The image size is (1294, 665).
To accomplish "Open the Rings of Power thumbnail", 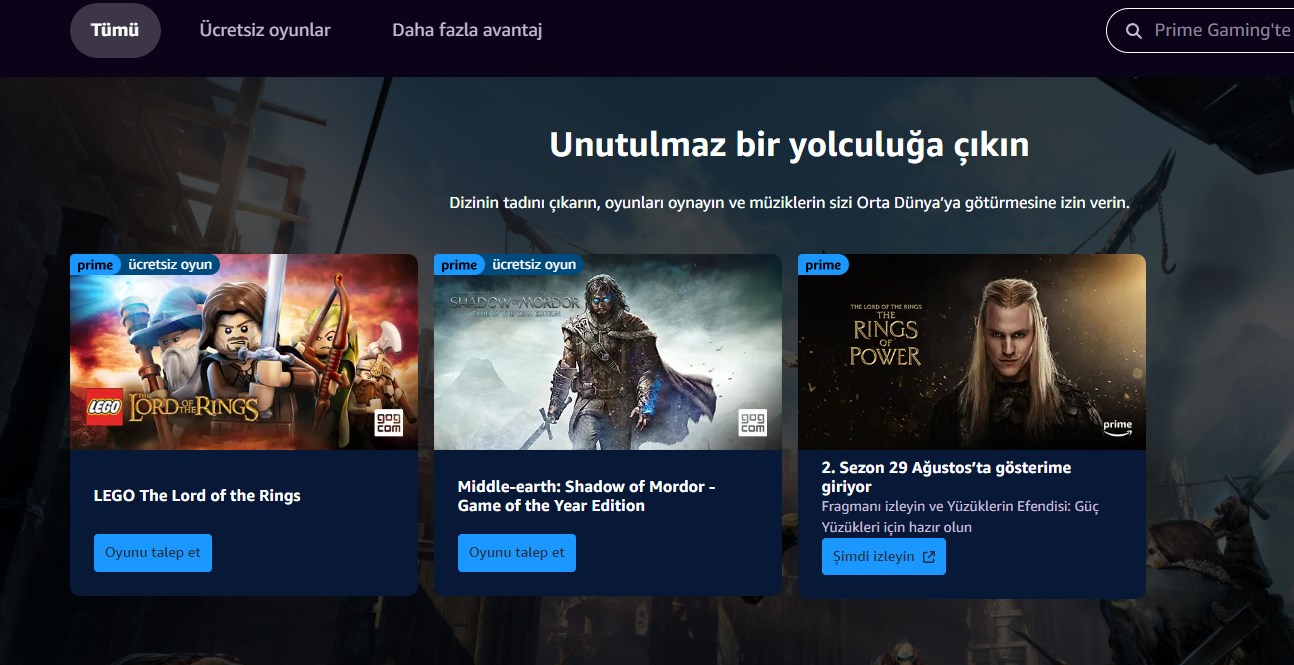I will (972, 352).
